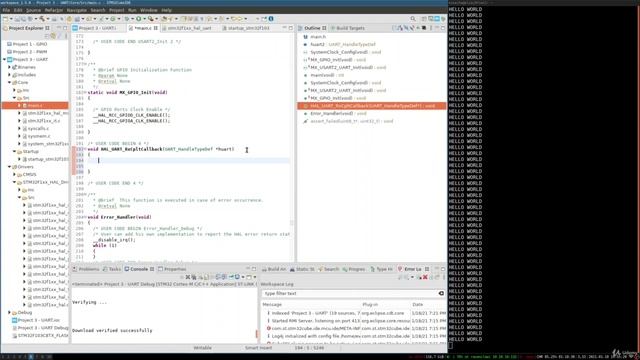Select main.c in Project Explorer
The image size is (640, 360).
click(x=35, y=105)
